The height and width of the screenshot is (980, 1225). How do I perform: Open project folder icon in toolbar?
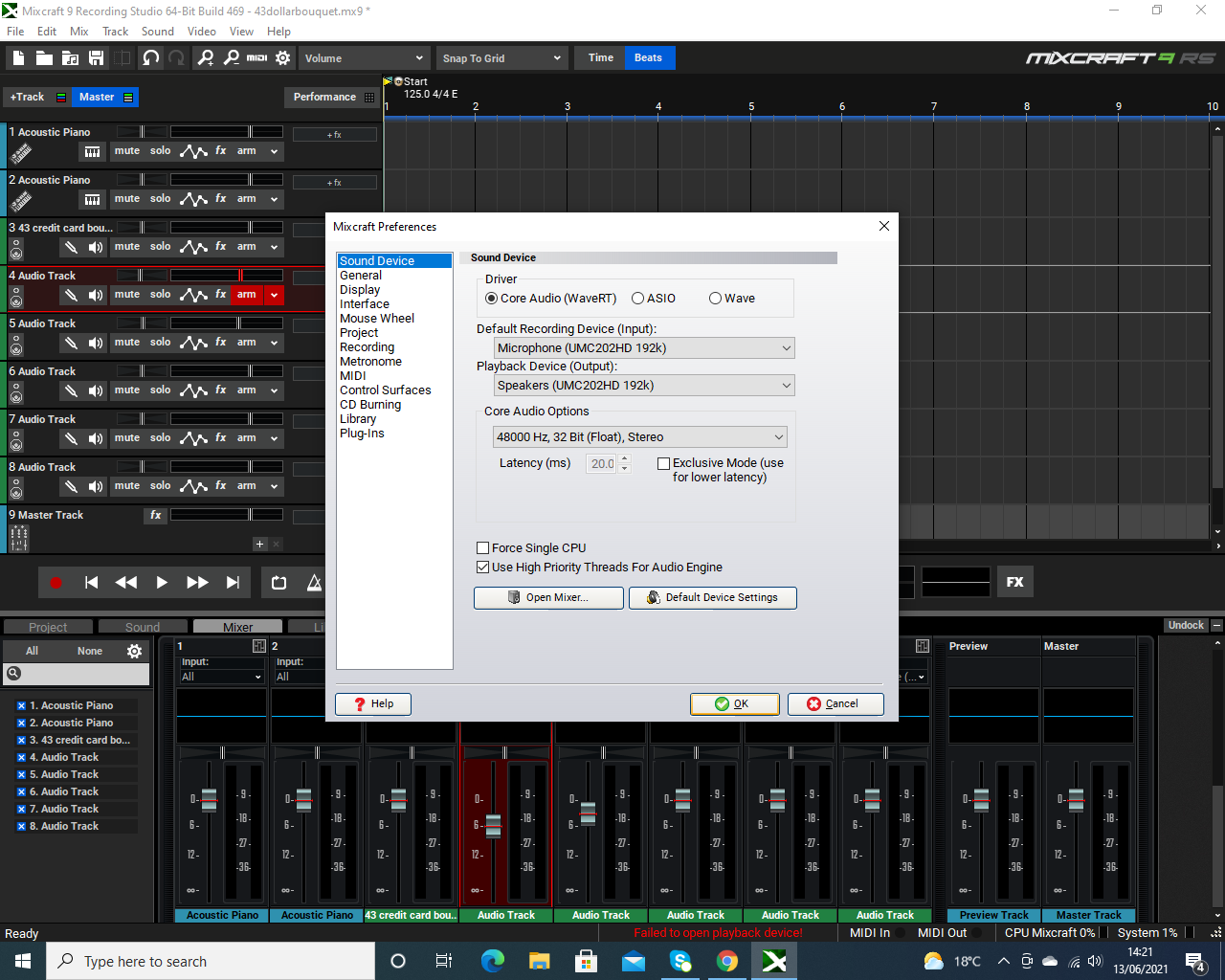coord(44,58)
